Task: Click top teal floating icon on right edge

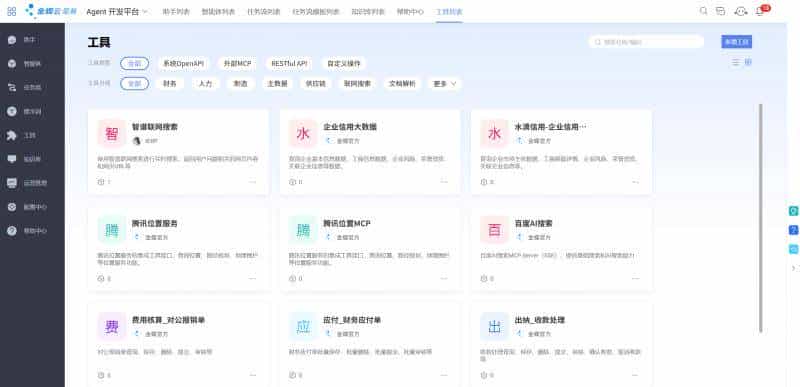Action: coord(793,211)
